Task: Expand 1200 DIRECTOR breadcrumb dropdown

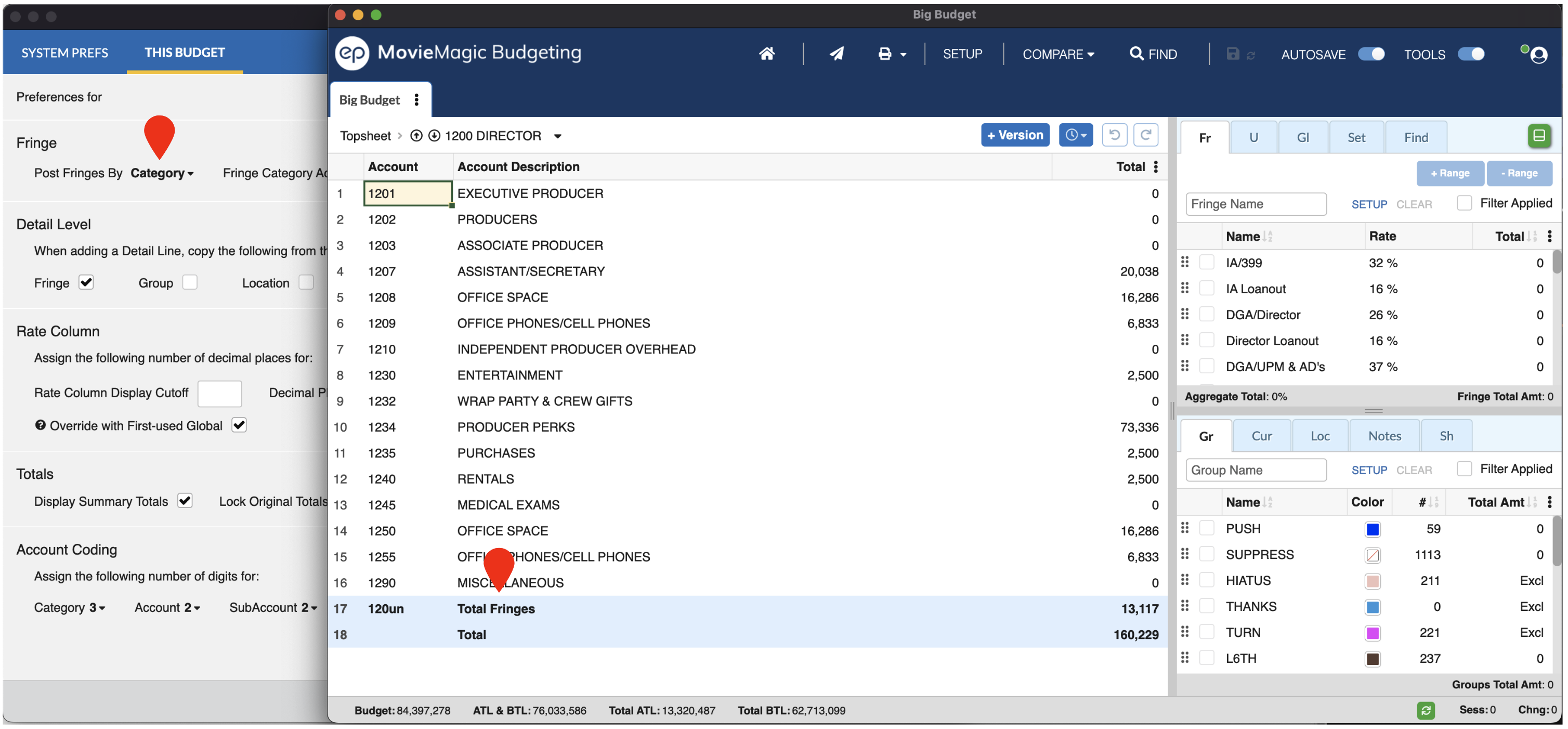Action: (557, 136)
